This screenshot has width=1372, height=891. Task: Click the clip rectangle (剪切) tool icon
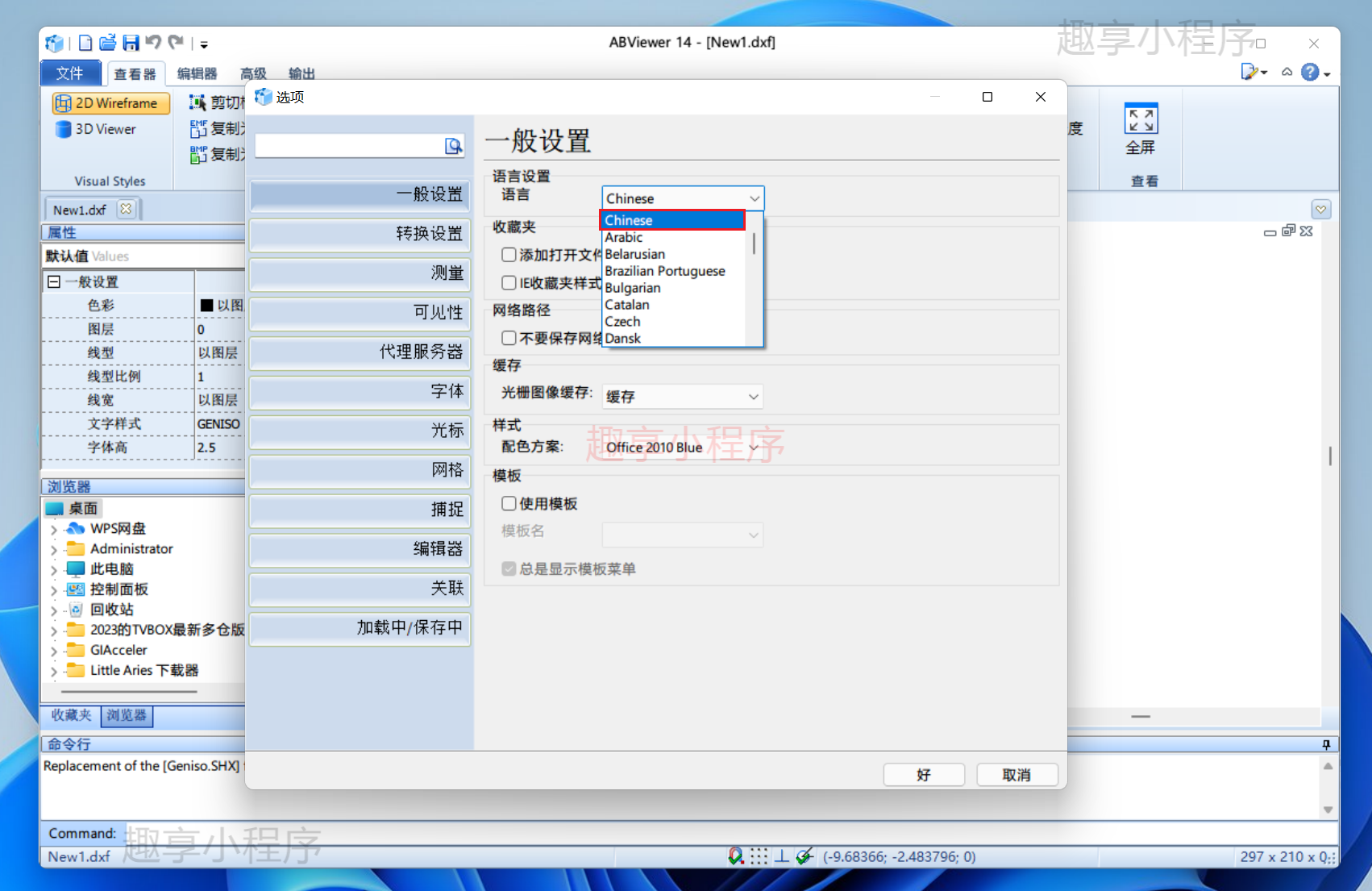tap(197, 102)
